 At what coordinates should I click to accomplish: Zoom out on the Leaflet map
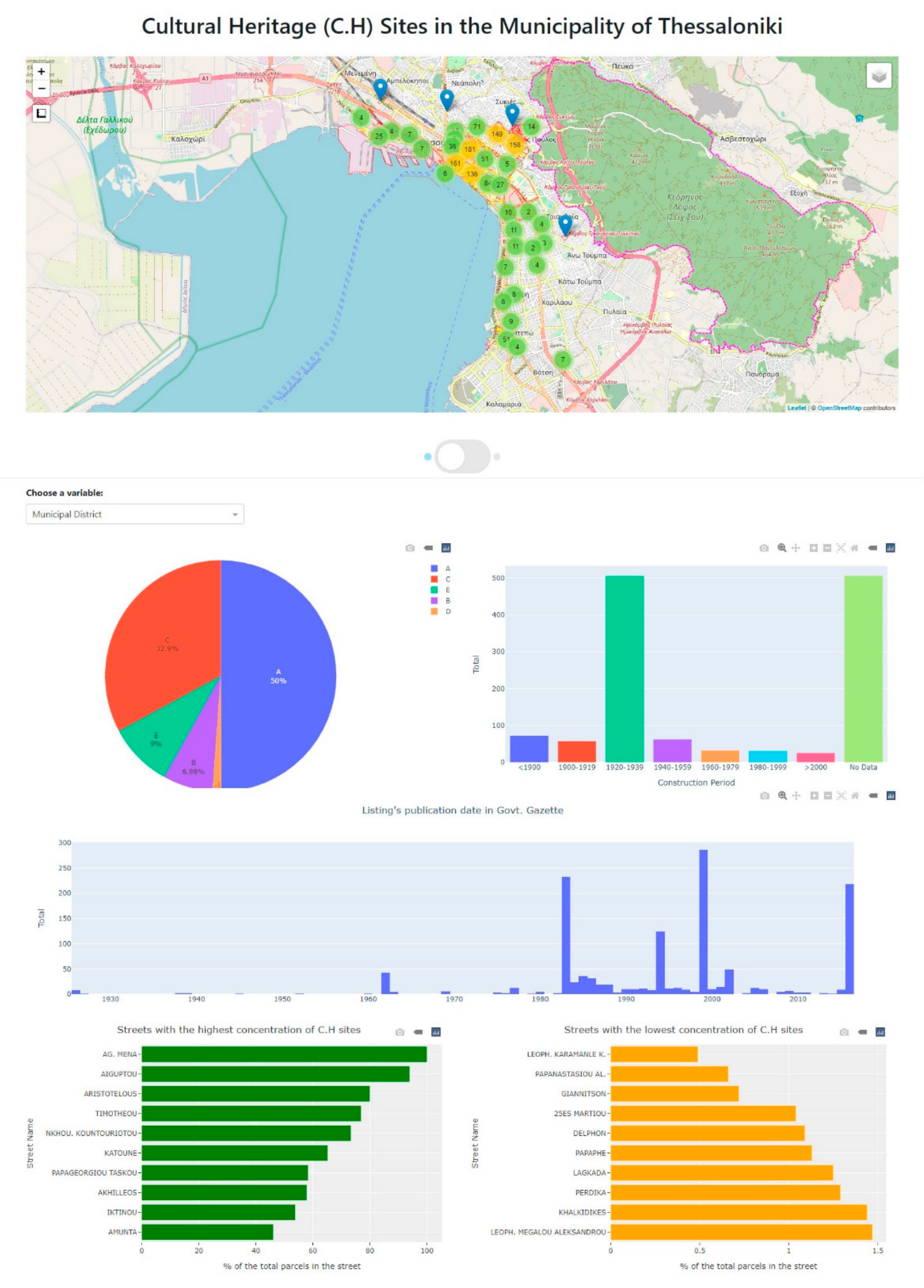41,89
